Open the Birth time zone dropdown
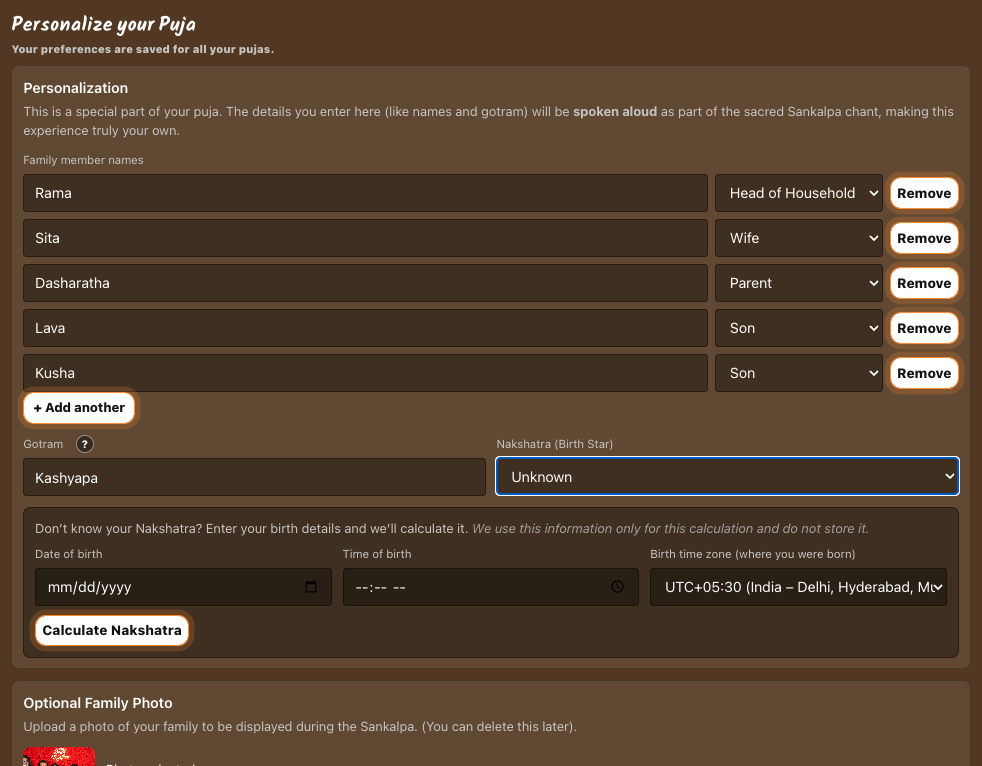Viewport: 982px width, 766px height. pos(799,587)
